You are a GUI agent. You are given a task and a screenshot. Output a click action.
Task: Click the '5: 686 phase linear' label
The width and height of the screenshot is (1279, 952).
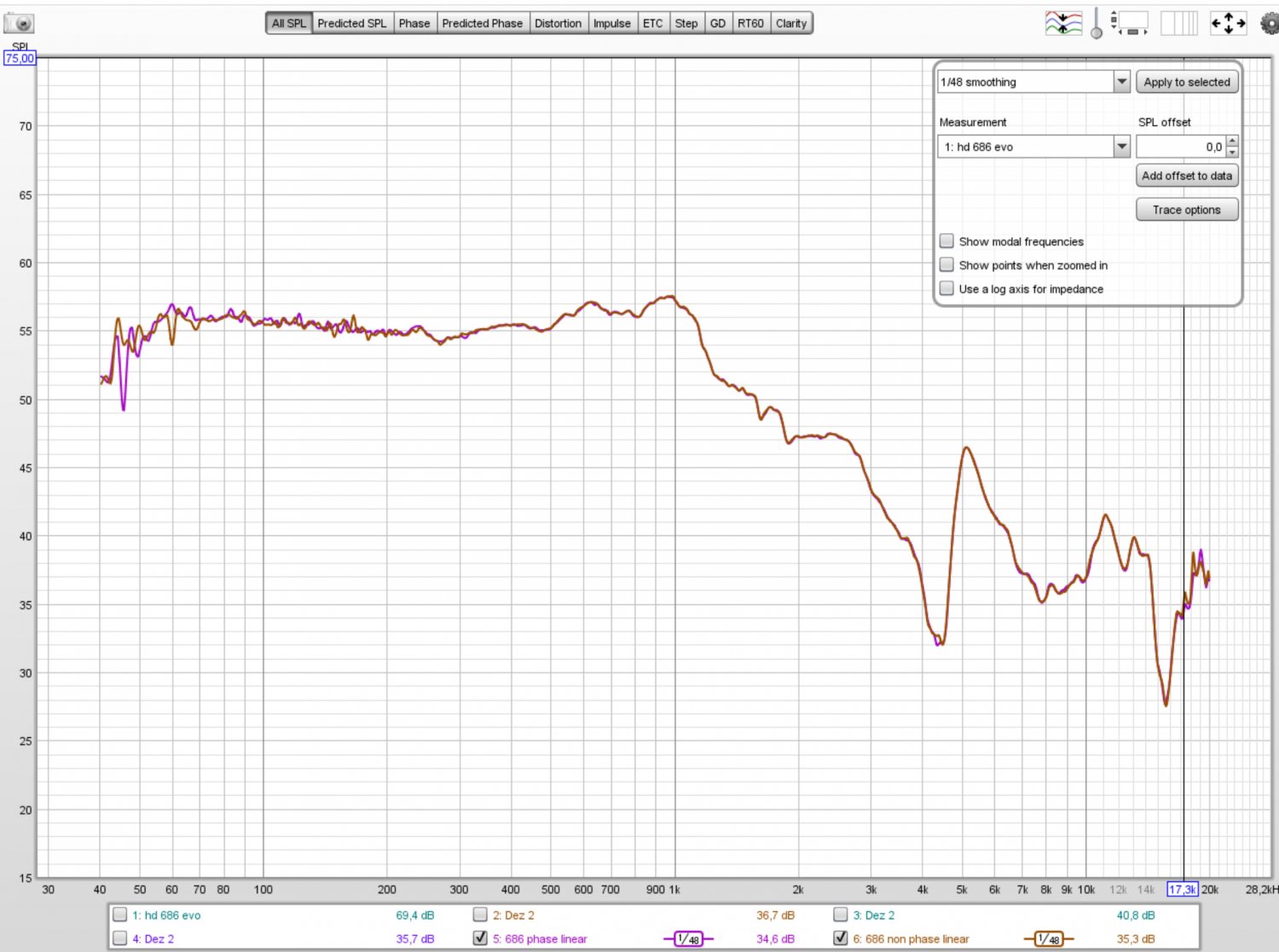[540, 938]
